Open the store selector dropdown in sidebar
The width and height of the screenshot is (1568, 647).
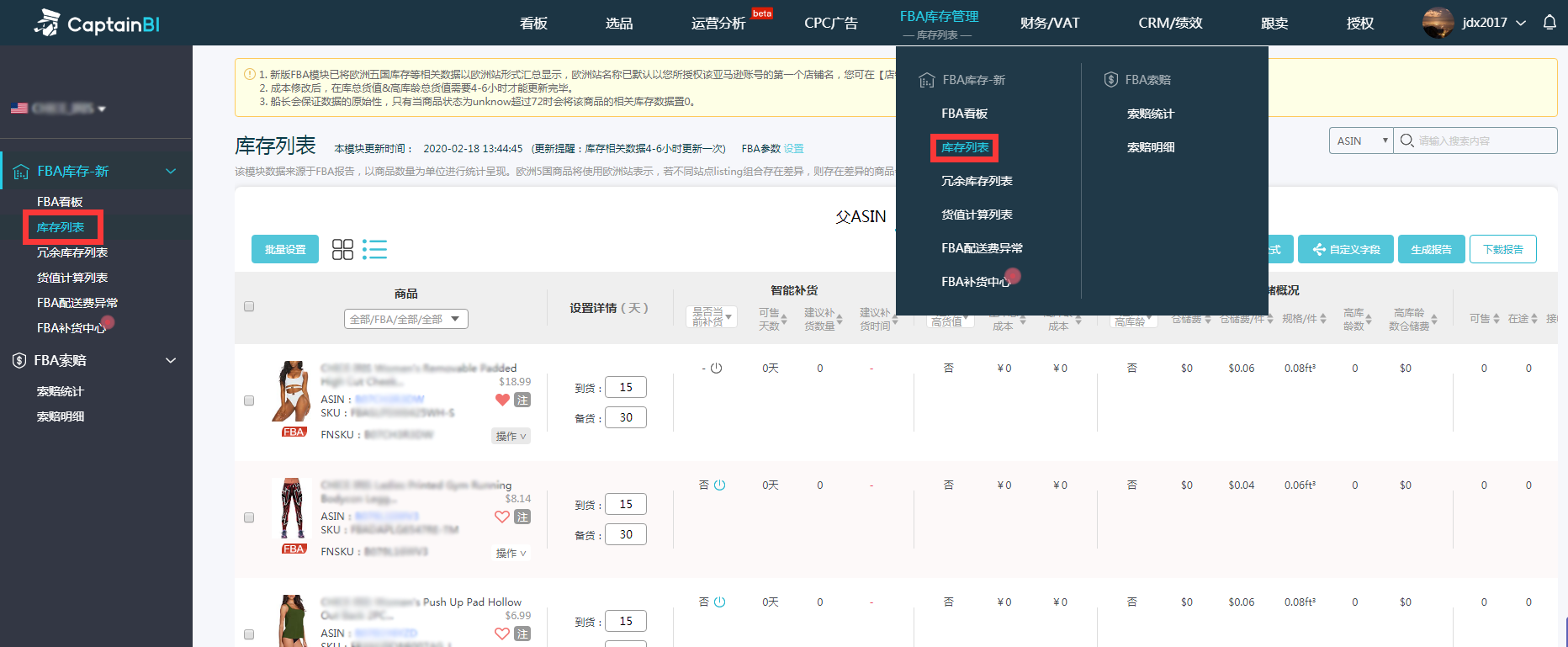click(x=58, y=109)
